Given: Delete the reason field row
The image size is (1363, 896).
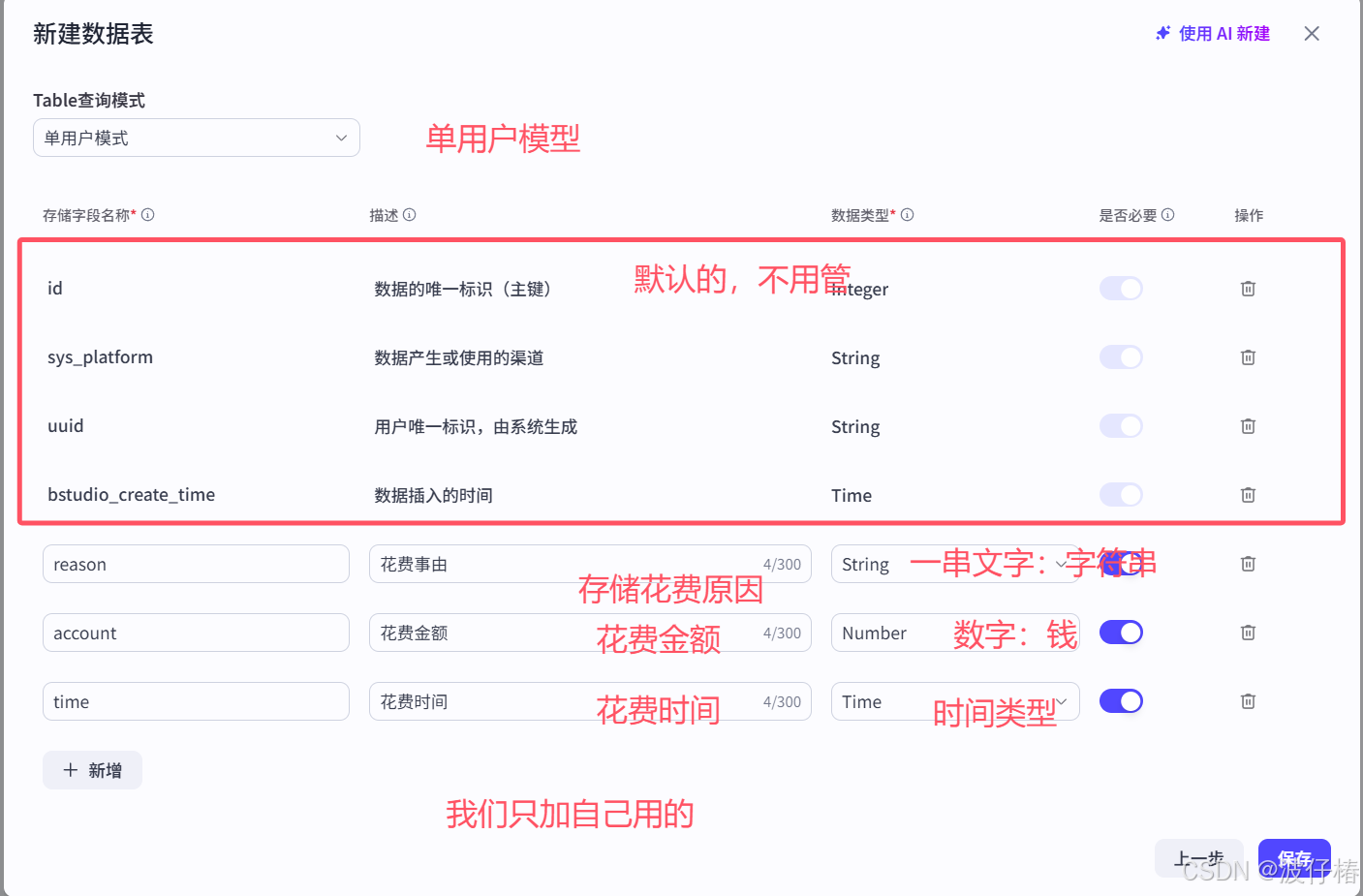Looking at the screenshot, I should (1248, 563).
